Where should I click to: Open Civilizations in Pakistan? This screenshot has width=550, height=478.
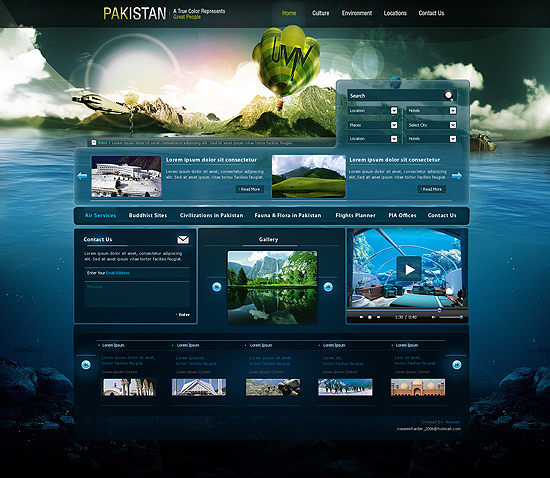tap(211, 215)
